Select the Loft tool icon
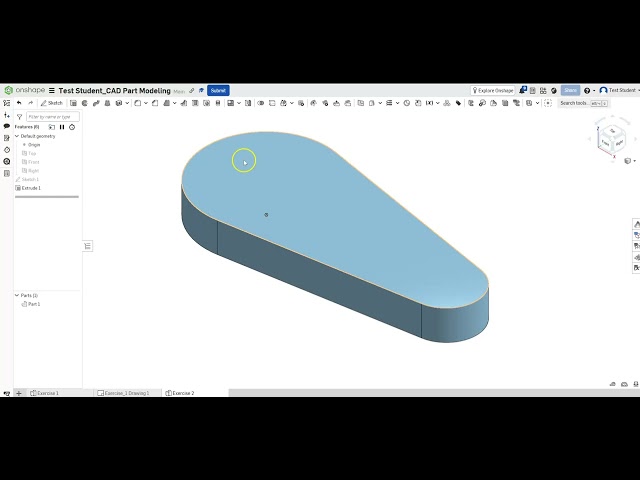This screenshot has width=640, height=480. (x=107, y=103)
